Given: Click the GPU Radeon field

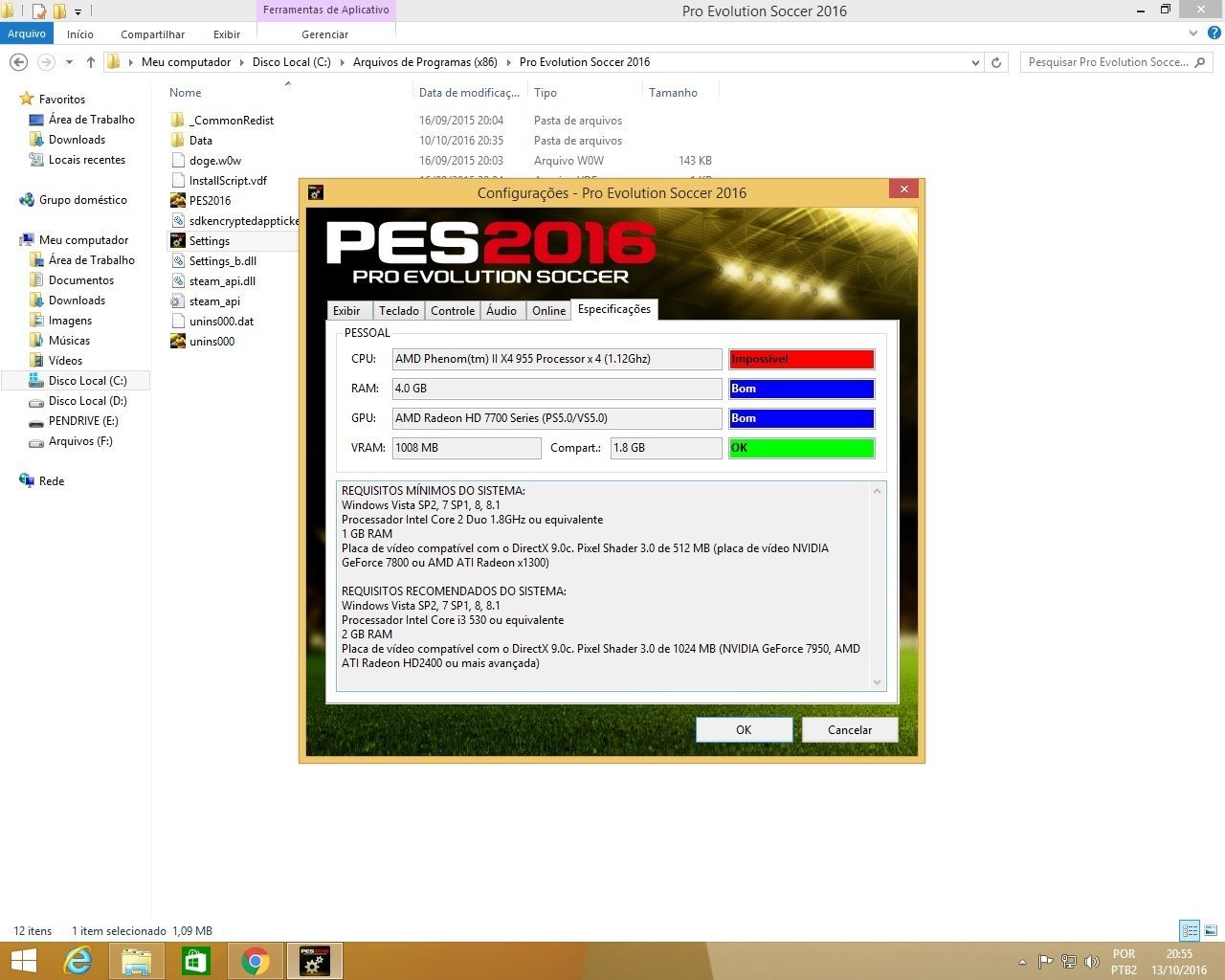Looking at the screenshot, I should [x=557, y=418].
